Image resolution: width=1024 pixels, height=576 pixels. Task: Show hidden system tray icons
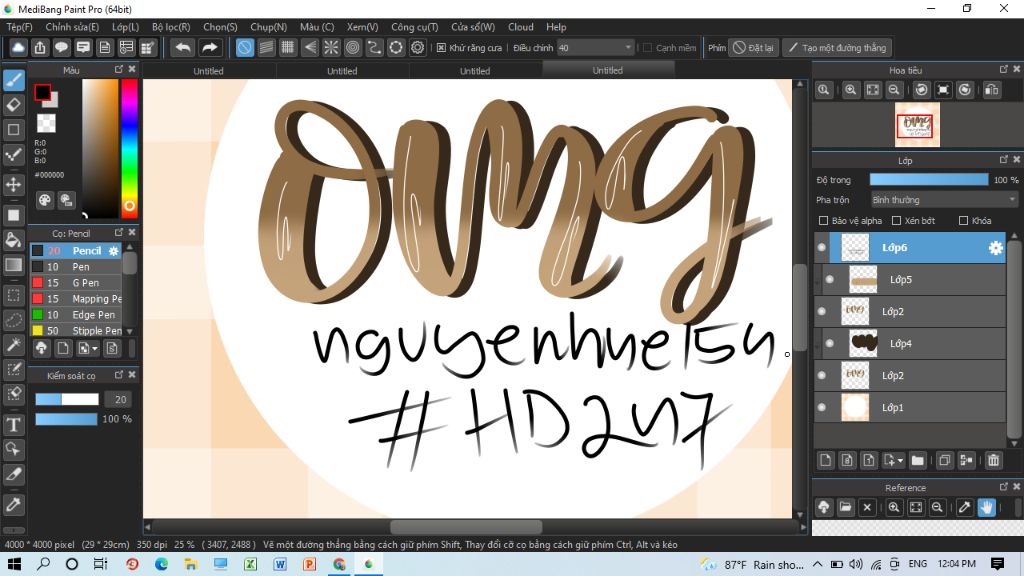818,564
